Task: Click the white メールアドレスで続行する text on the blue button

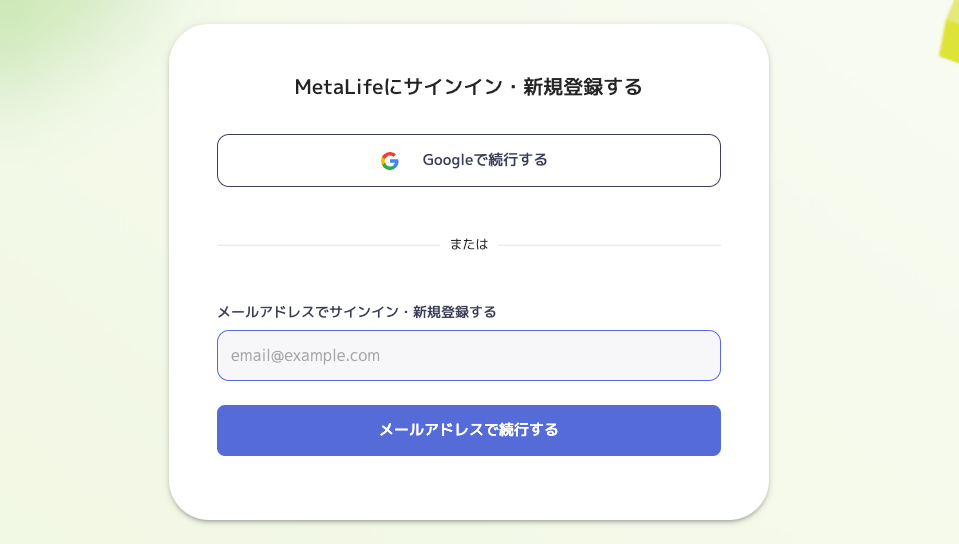Action: tap(468, 430)
